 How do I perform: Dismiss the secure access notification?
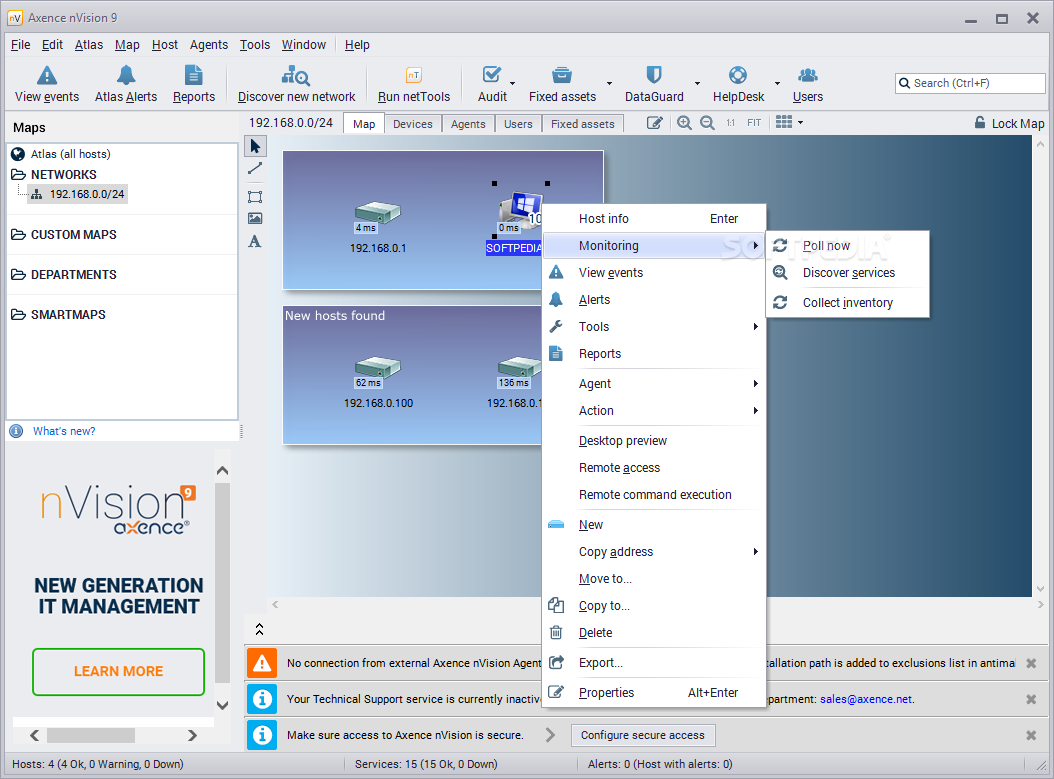1030,735
